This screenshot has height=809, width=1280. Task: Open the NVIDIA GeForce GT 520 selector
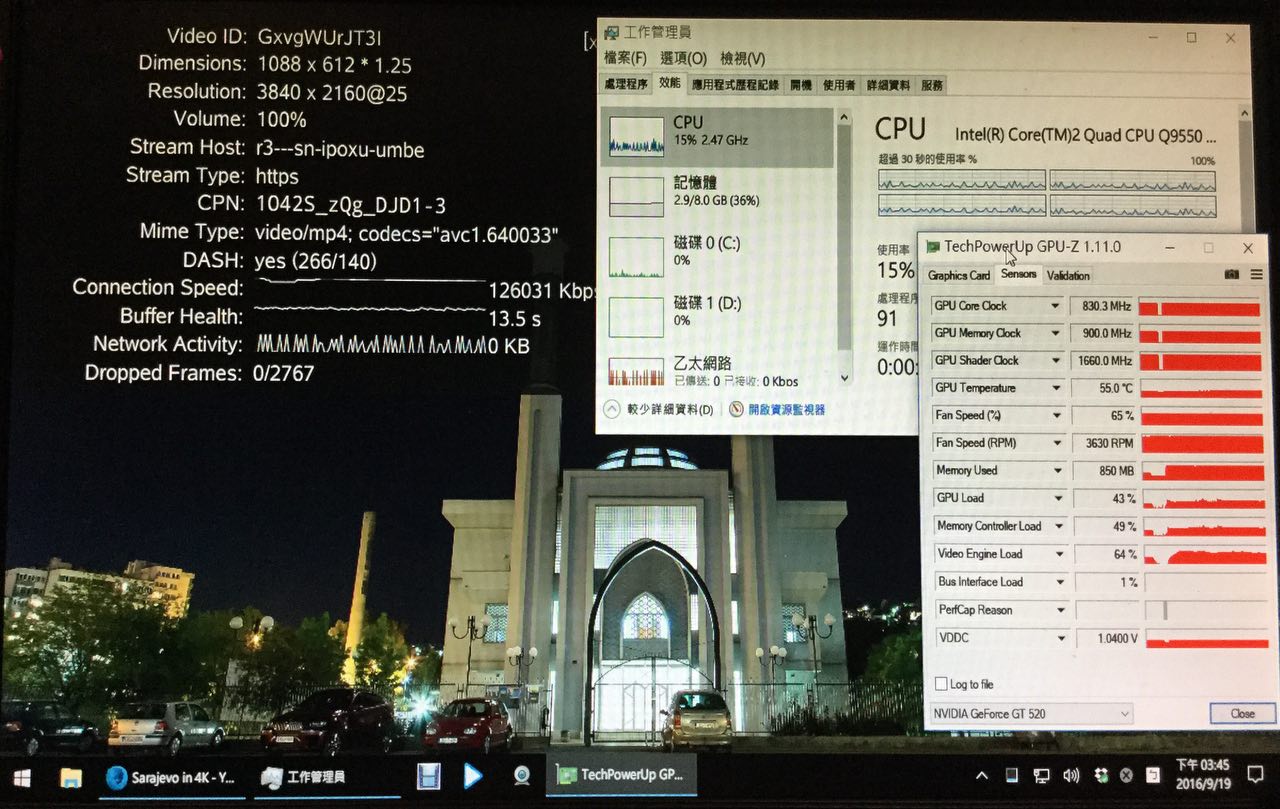(1031, 714)
